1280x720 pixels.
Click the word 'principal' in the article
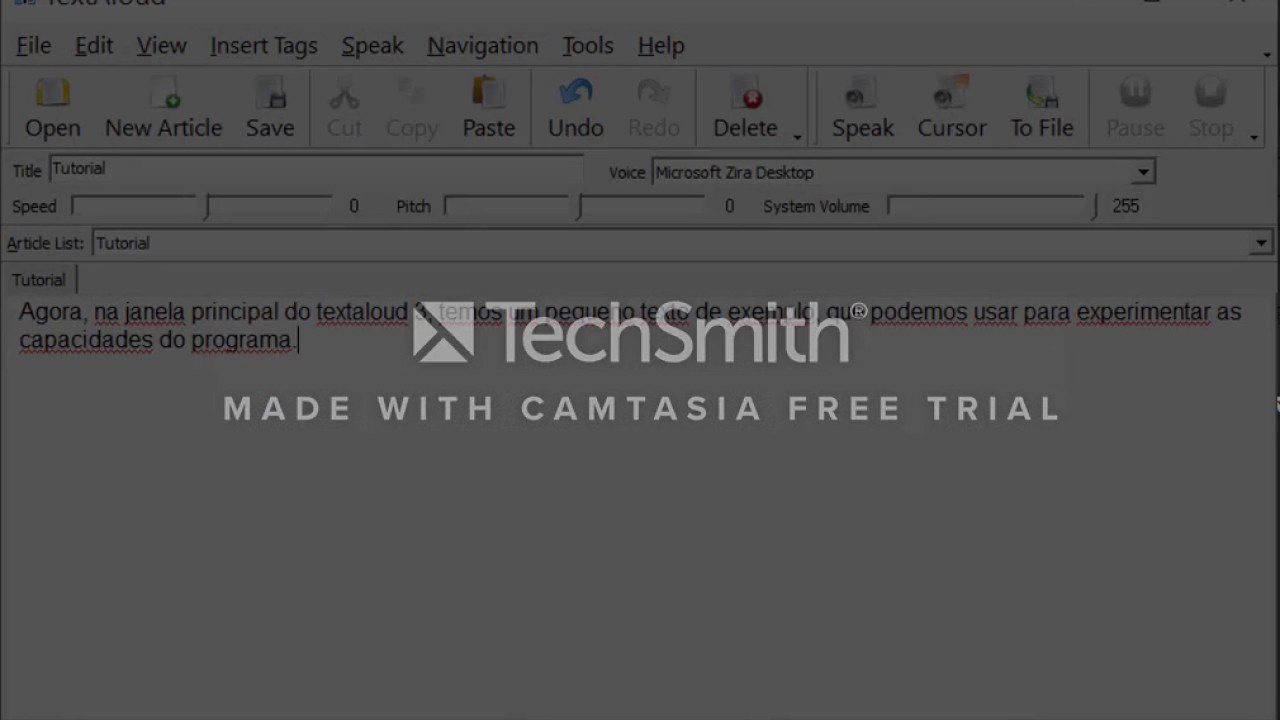click(234, 312)
